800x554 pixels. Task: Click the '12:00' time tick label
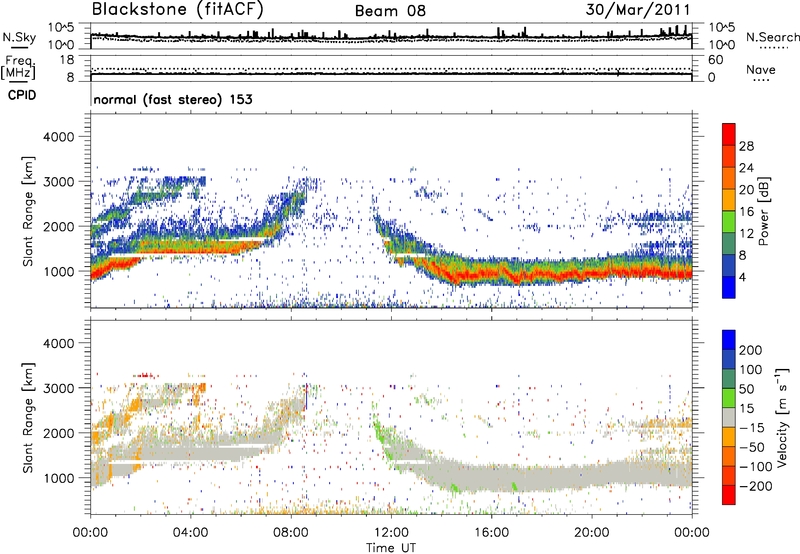pos(391,533)
